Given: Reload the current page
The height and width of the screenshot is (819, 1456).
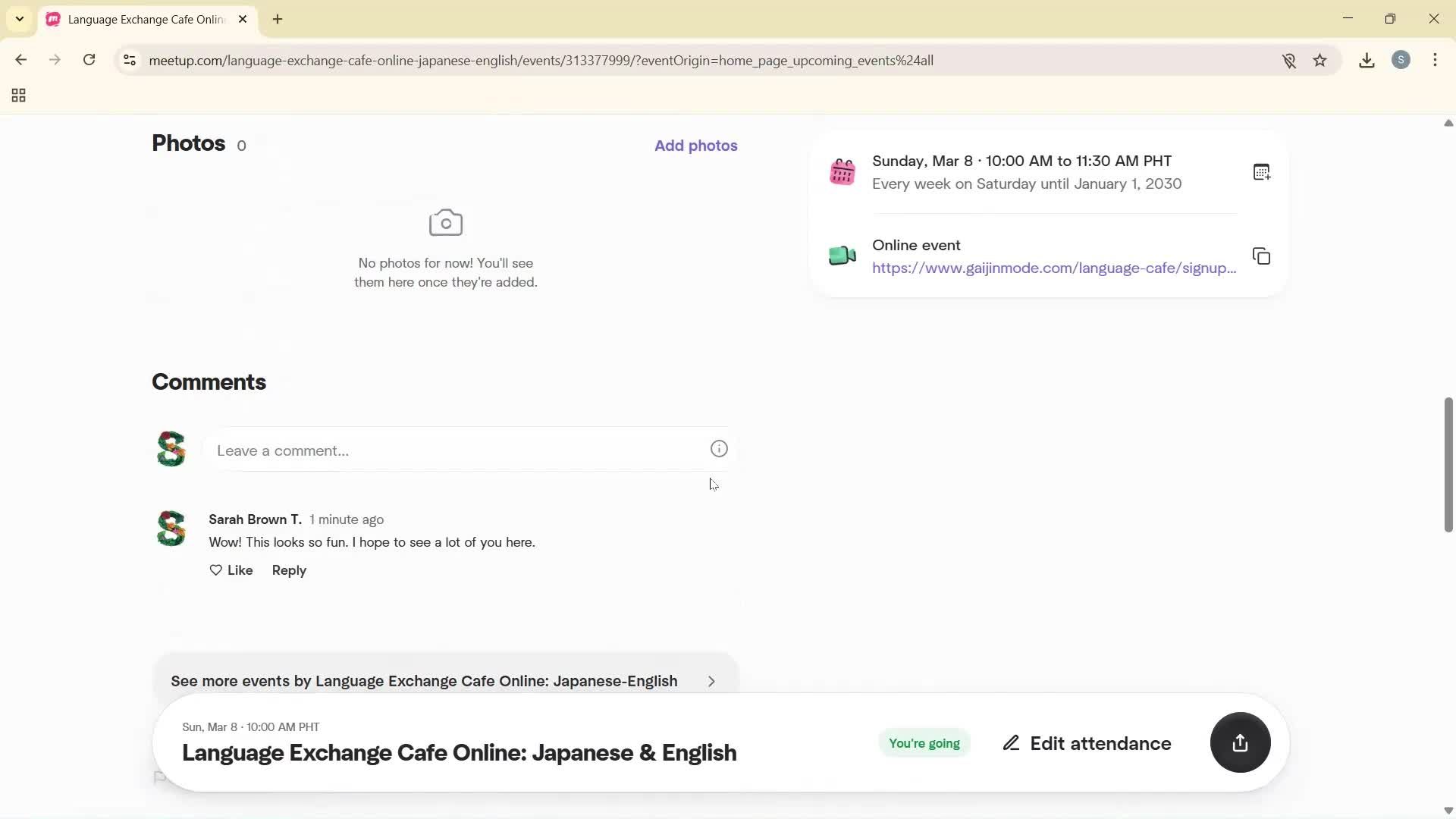Looking at the screenshot, I should point(89,60).
